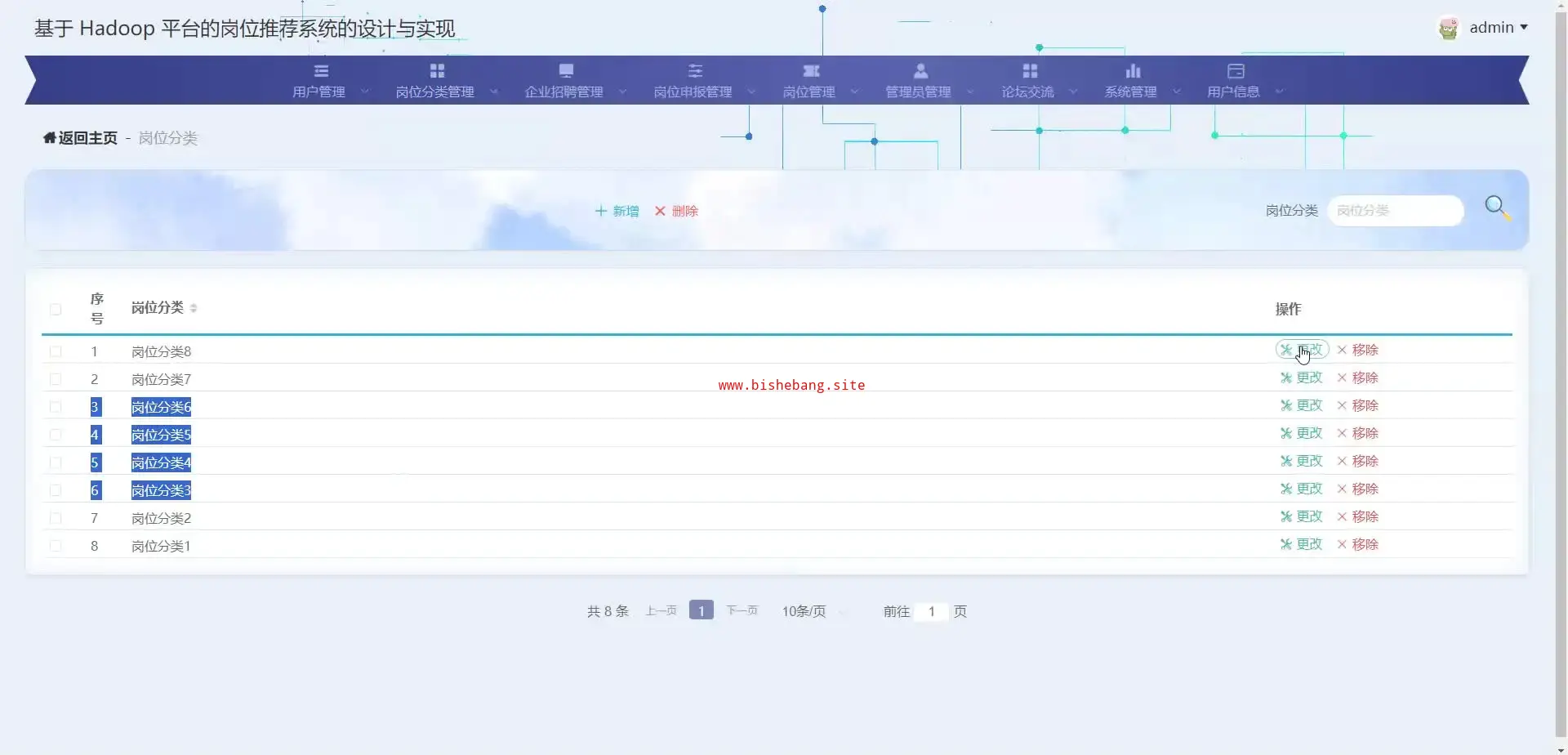The height and width of the screenshot is (755, 1568).
Task: Focus the 岗位分类 search input field
Action: tap(1396, 211)
